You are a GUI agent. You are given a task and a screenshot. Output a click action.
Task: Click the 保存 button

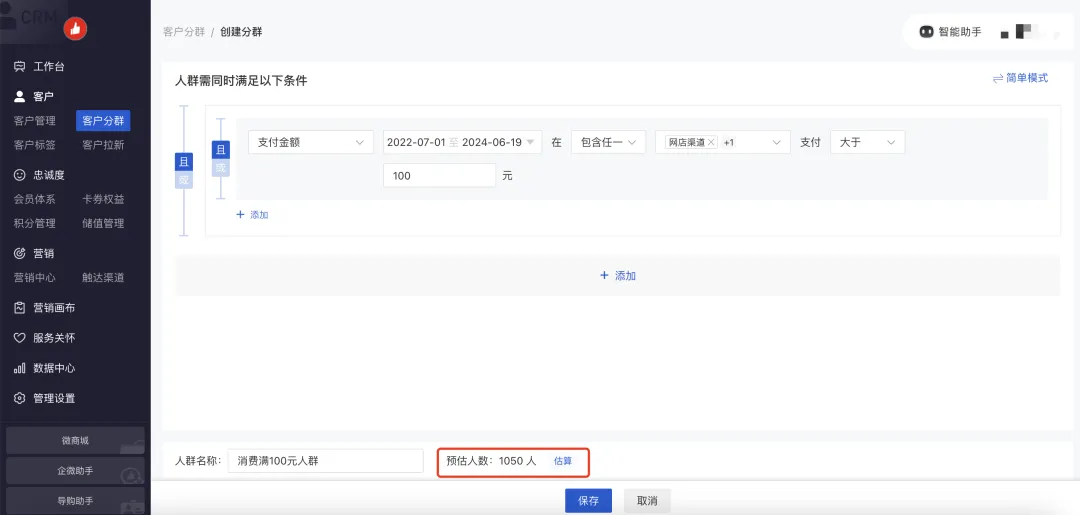(588, 501)
